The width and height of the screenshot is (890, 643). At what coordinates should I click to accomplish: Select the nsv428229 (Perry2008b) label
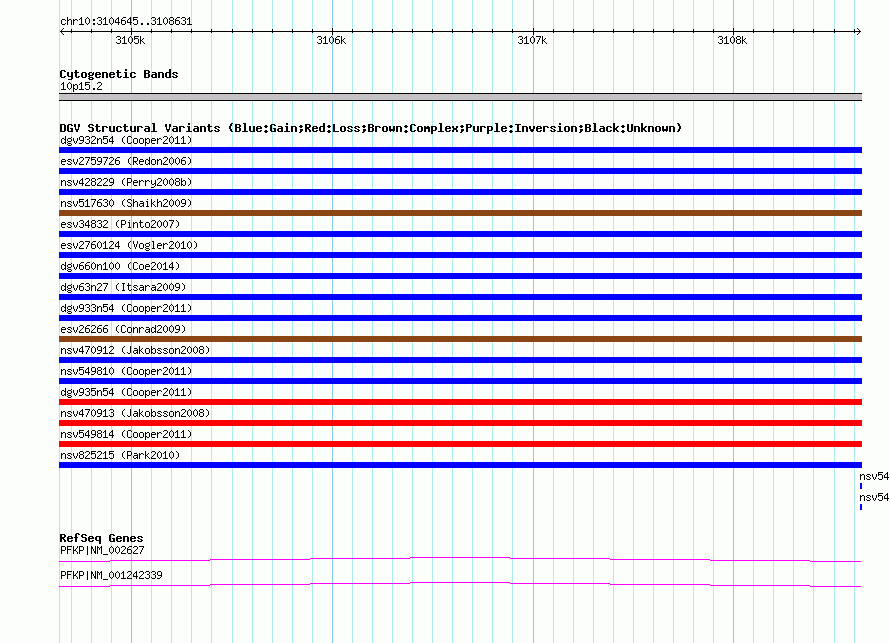126,182
